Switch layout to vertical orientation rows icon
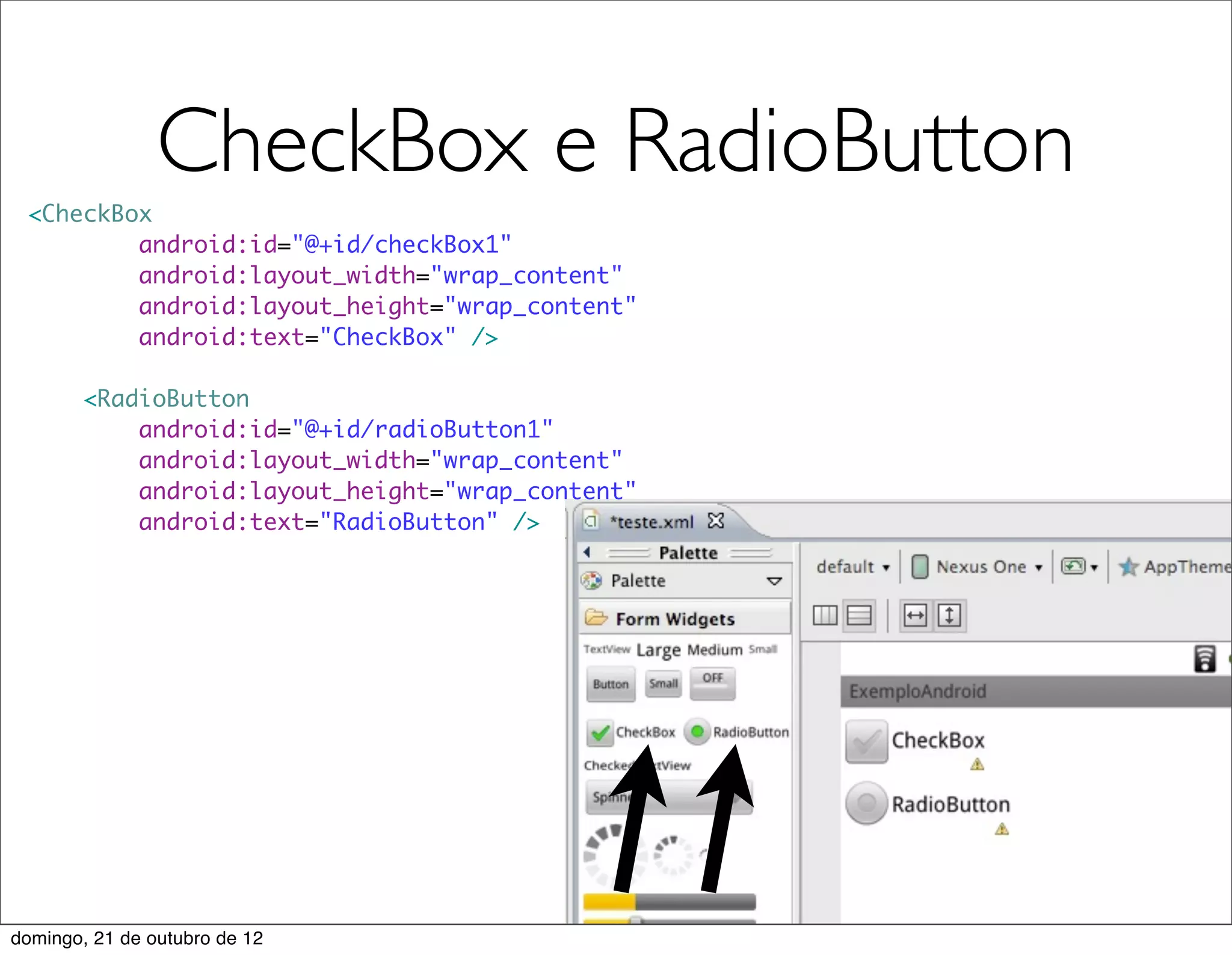The image size is (1232, 955). (x=859, y=616)
